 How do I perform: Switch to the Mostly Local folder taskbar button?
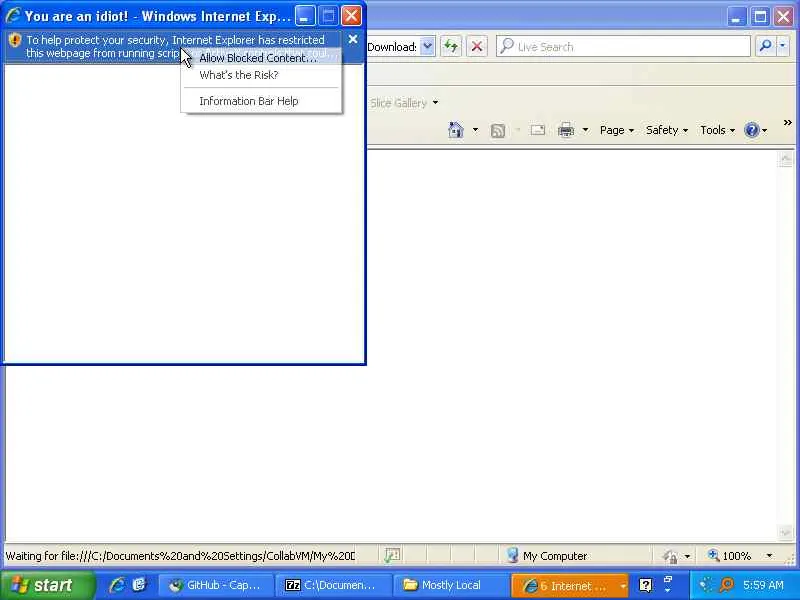tap(451, 585)
